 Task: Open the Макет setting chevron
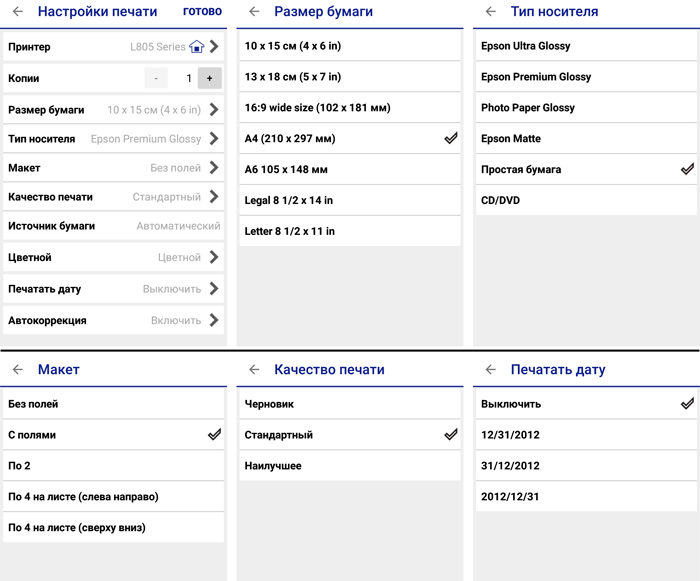tap(214, 167)
